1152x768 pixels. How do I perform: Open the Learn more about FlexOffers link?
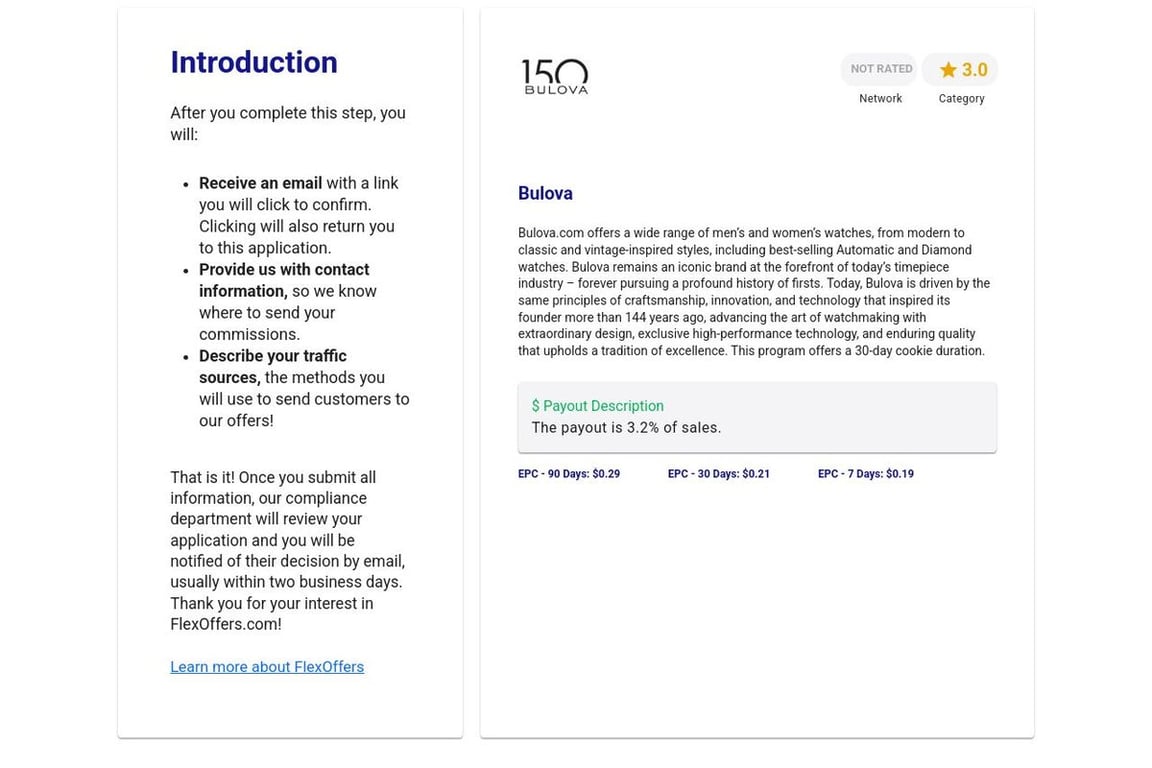(x=267, y=667)
